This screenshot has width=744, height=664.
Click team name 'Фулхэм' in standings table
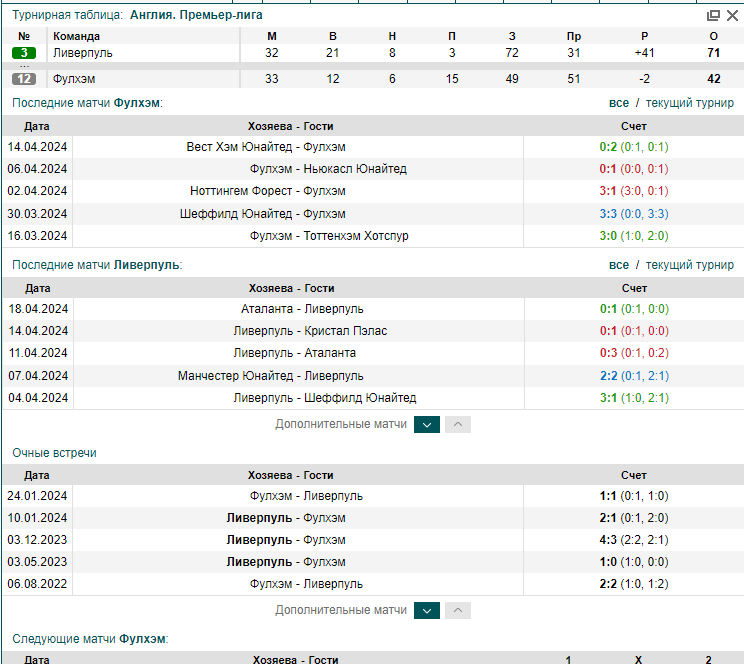point(74,79)
